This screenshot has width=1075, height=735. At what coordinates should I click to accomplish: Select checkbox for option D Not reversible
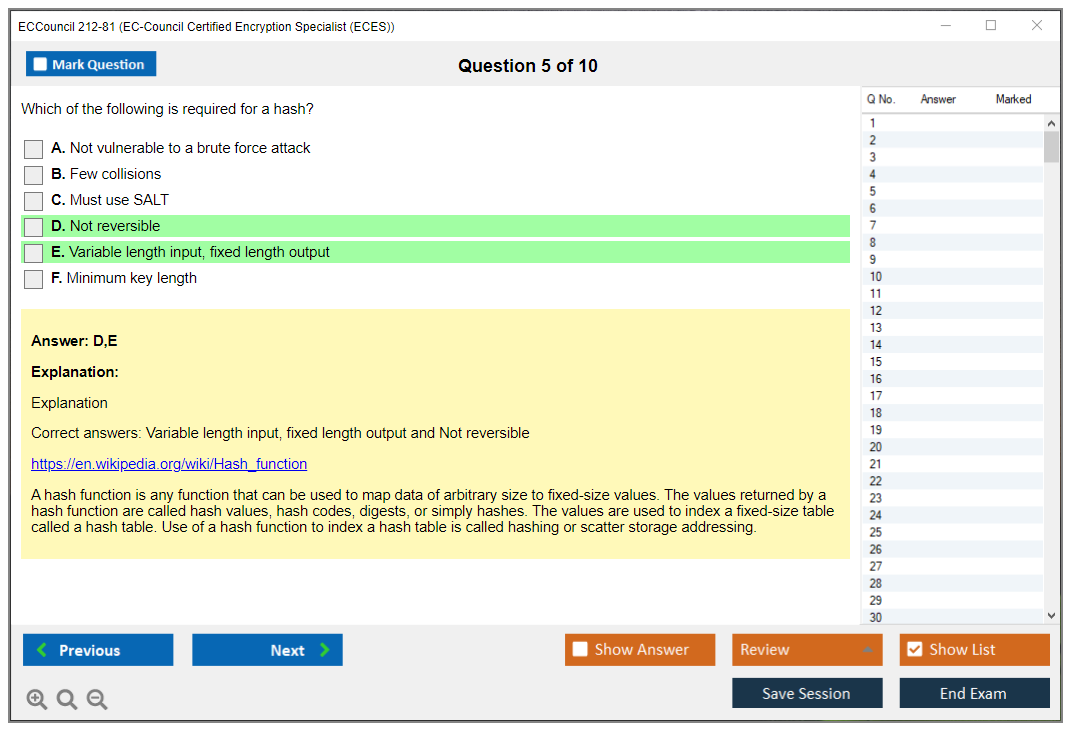point(34,227)
